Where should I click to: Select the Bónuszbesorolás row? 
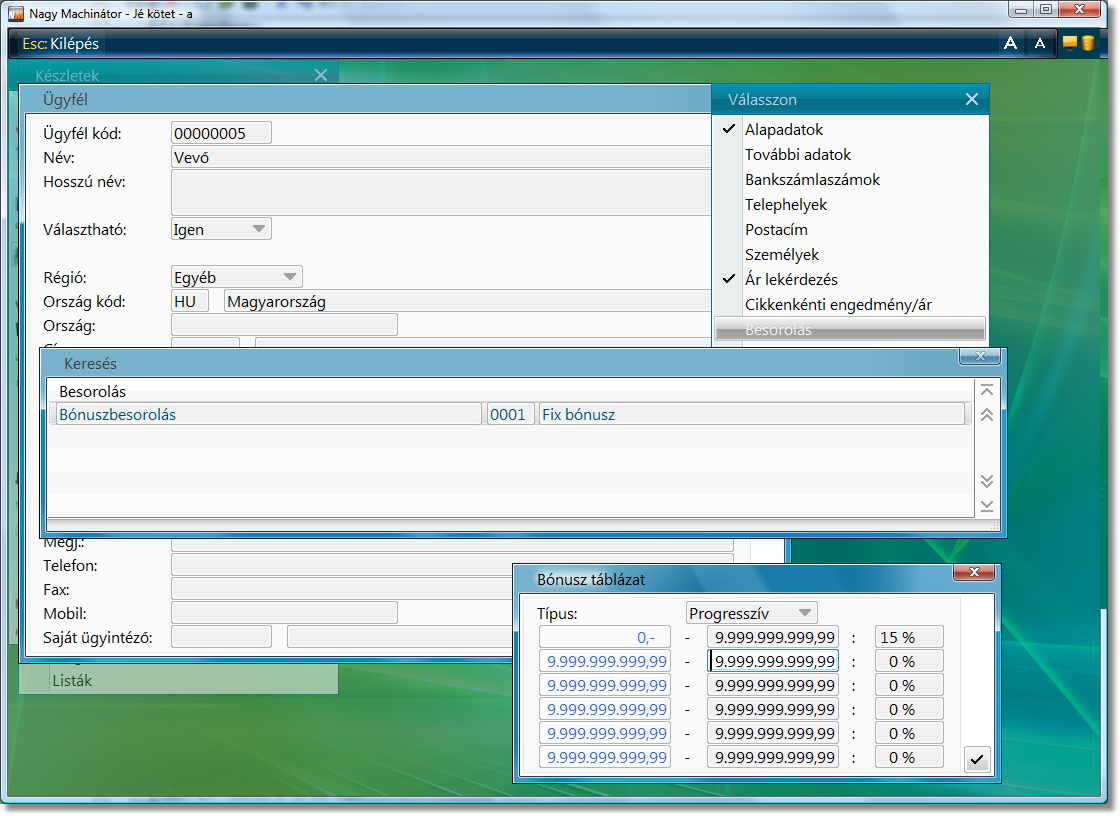coord(509,414)
